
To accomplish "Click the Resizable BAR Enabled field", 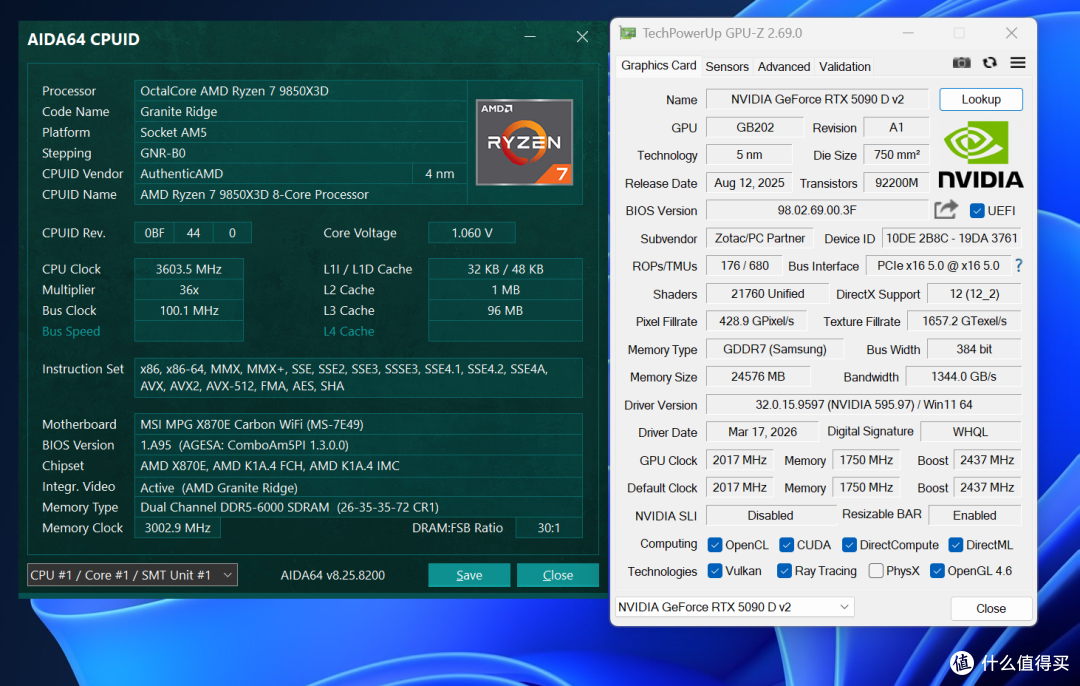I will click(x=975, y=515).
